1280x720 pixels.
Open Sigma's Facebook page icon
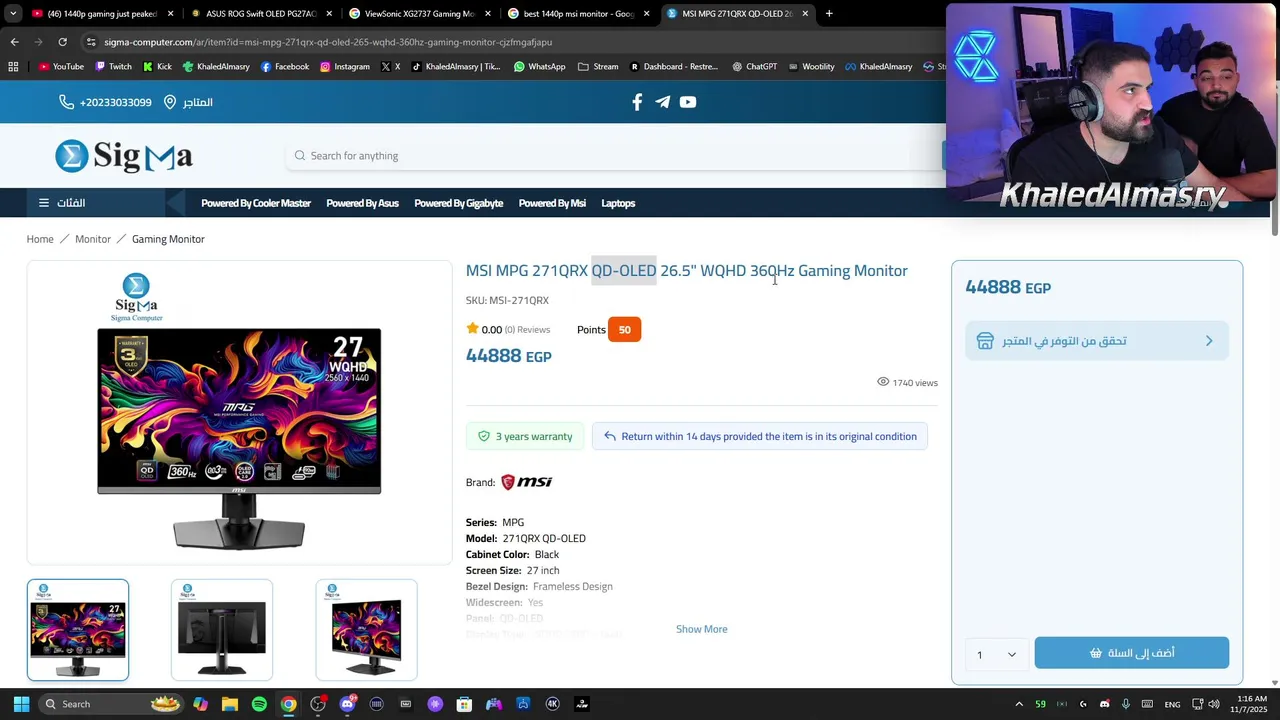coord(637,102)
